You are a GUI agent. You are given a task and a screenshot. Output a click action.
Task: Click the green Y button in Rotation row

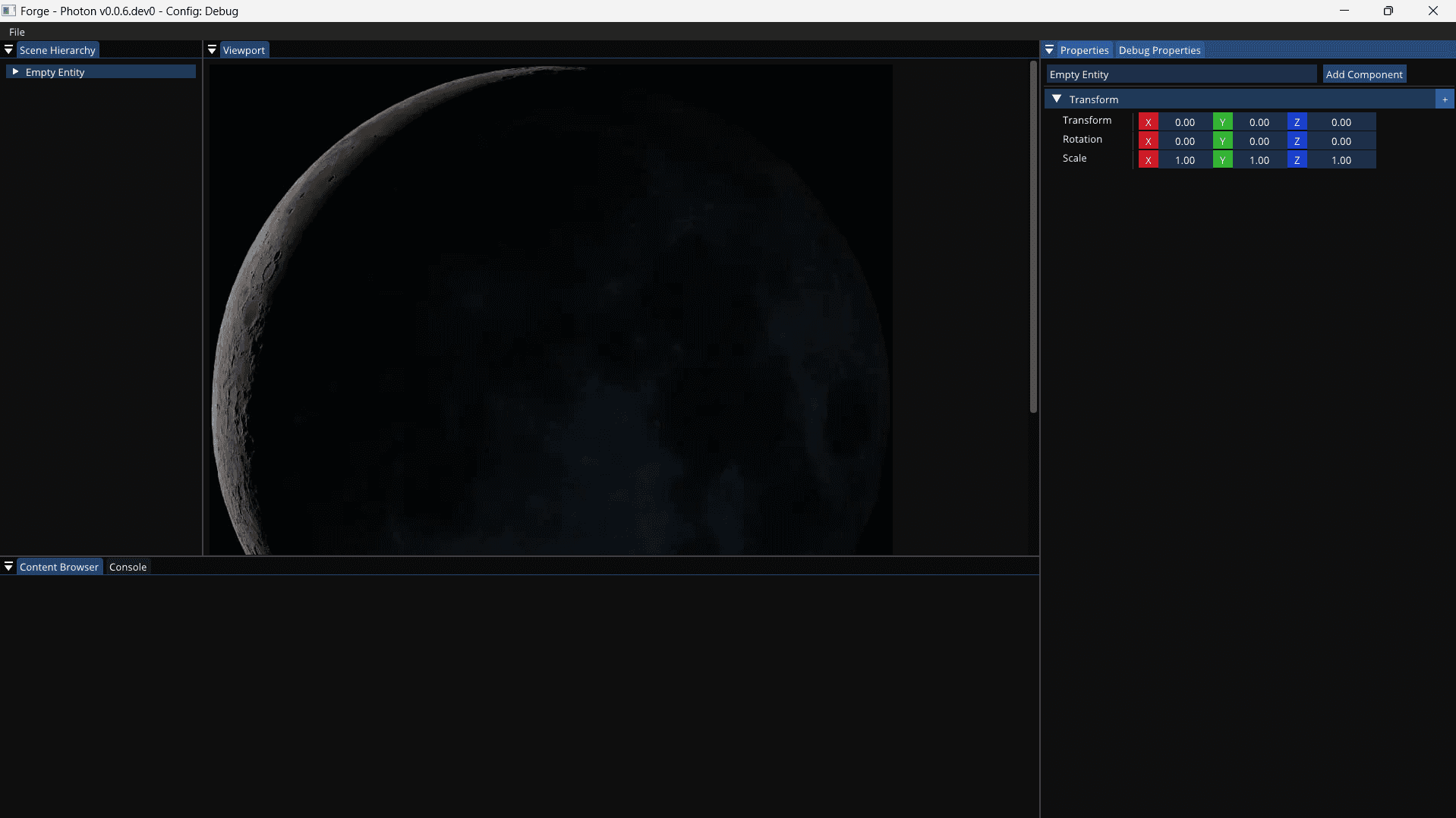[1222, 141]
